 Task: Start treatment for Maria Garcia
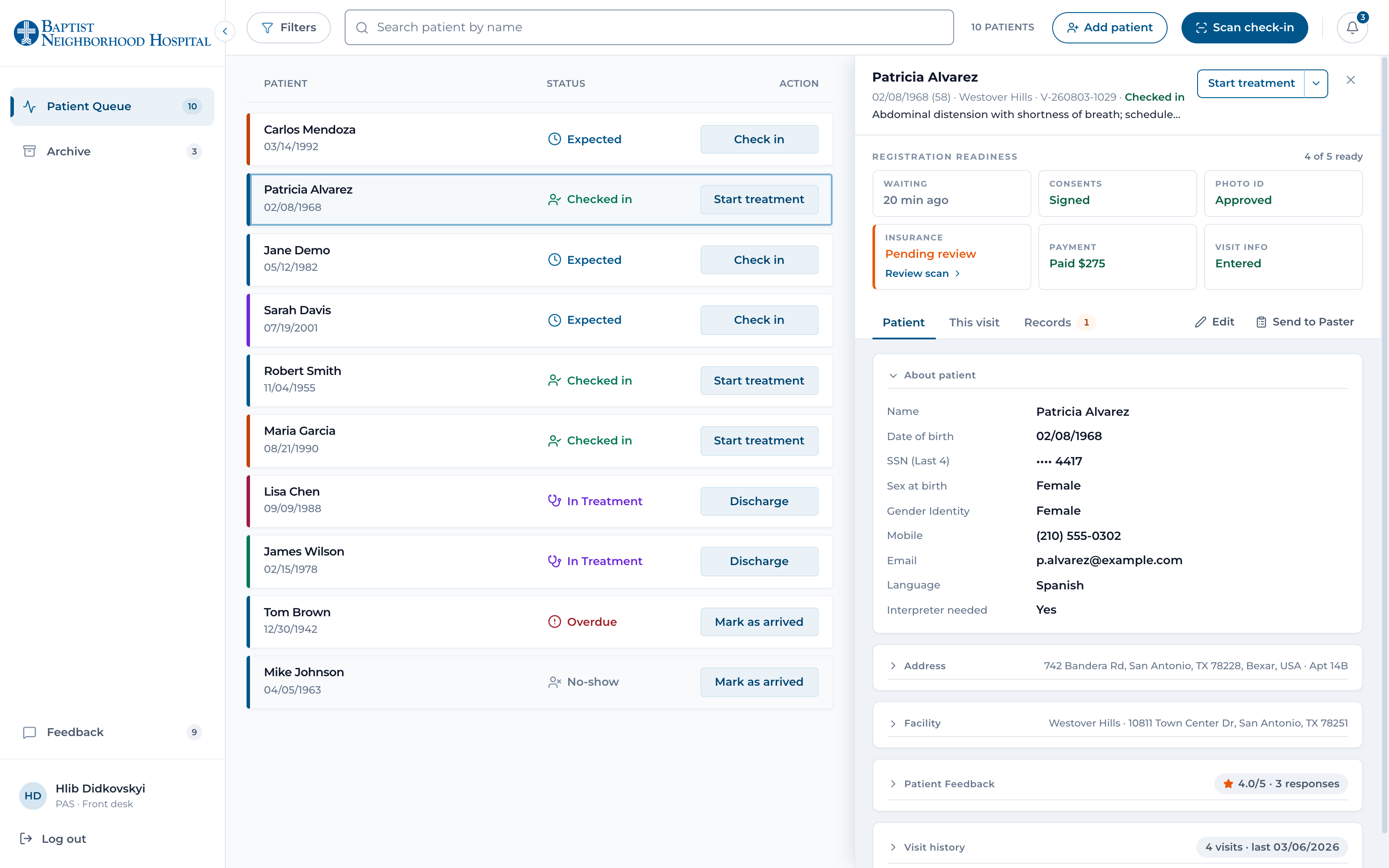(x=759, y=441)
